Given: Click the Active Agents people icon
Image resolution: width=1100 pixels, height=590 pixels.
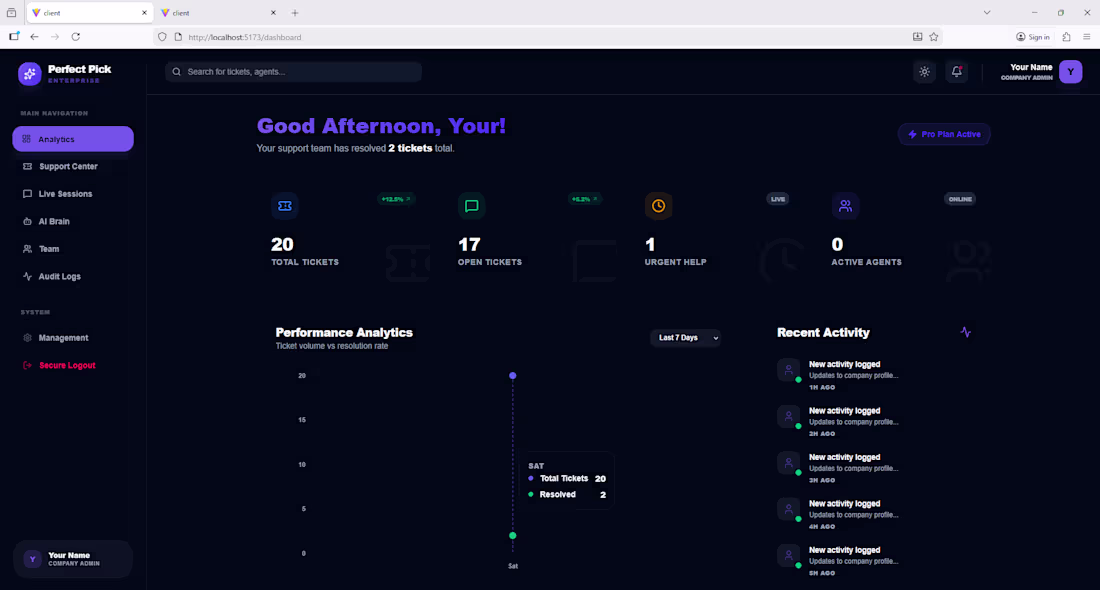Looking at the screenshot, I should click(x=845, y=206).
